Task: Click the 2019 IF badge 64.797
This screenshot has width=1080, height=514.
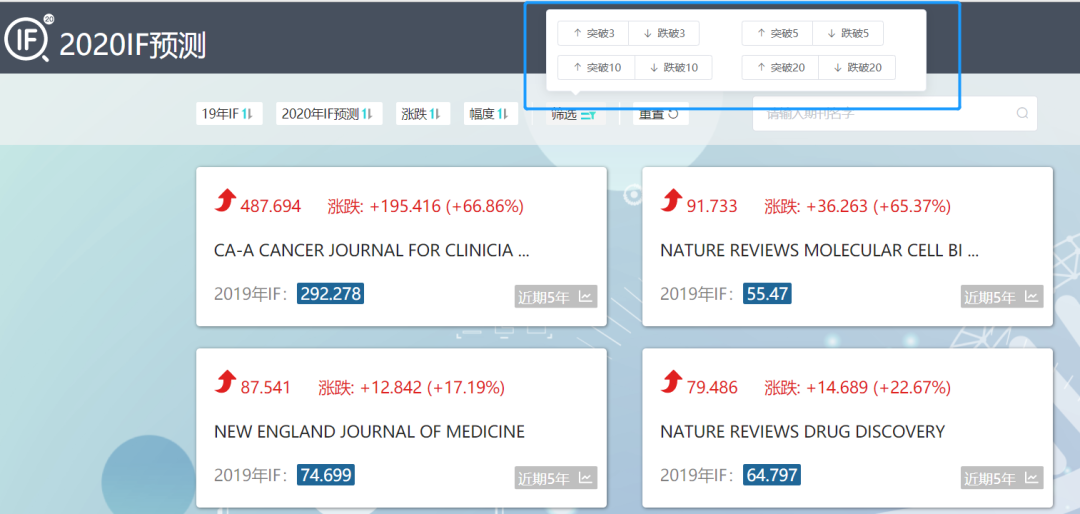Action: coord(772,475)
